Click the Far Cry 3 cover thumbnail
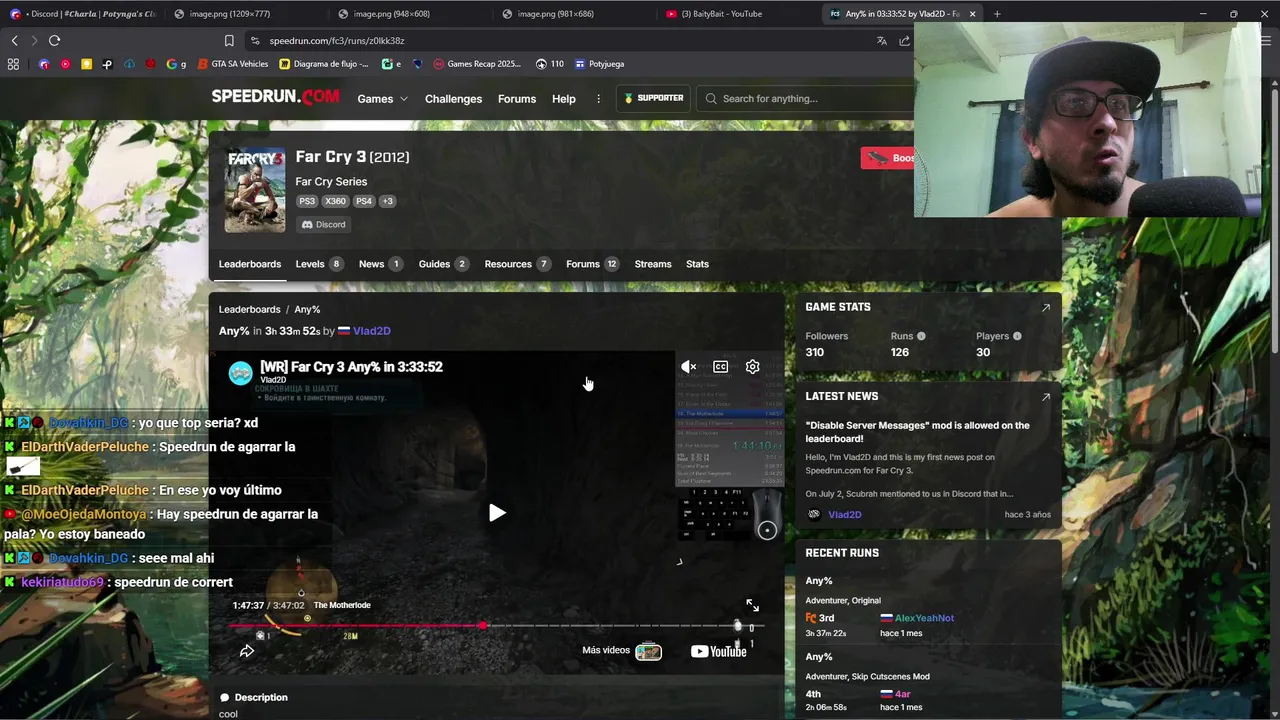Screen dimensions: 1280x720 click(x=255, y=190)
